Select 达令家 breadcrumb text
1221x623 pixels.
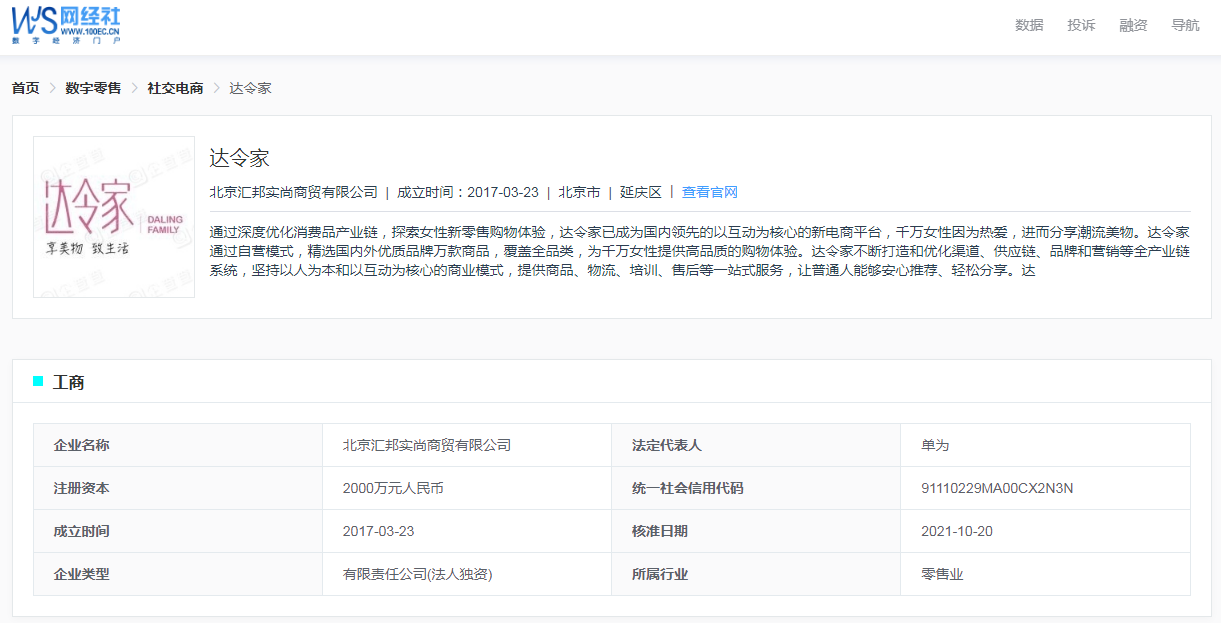pos(250,88)
